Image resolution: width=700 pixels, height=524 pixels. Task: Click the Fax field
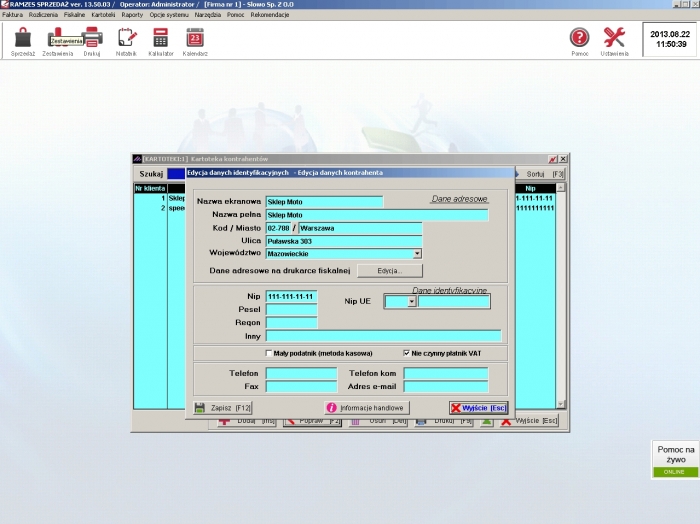pos(301,387)
